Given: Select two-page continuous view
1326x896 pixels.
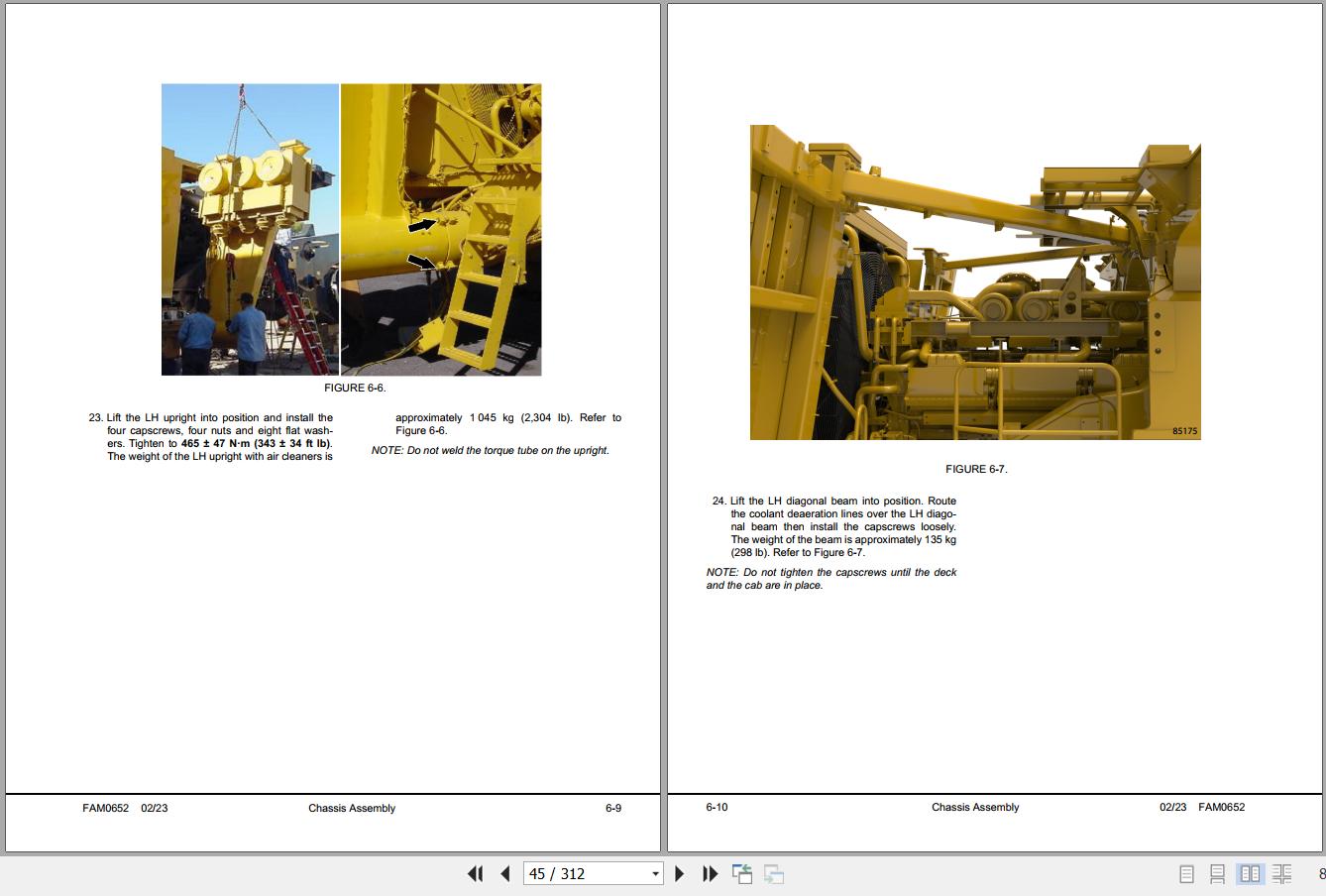Looking at the screenshot, I should 1281,873.
